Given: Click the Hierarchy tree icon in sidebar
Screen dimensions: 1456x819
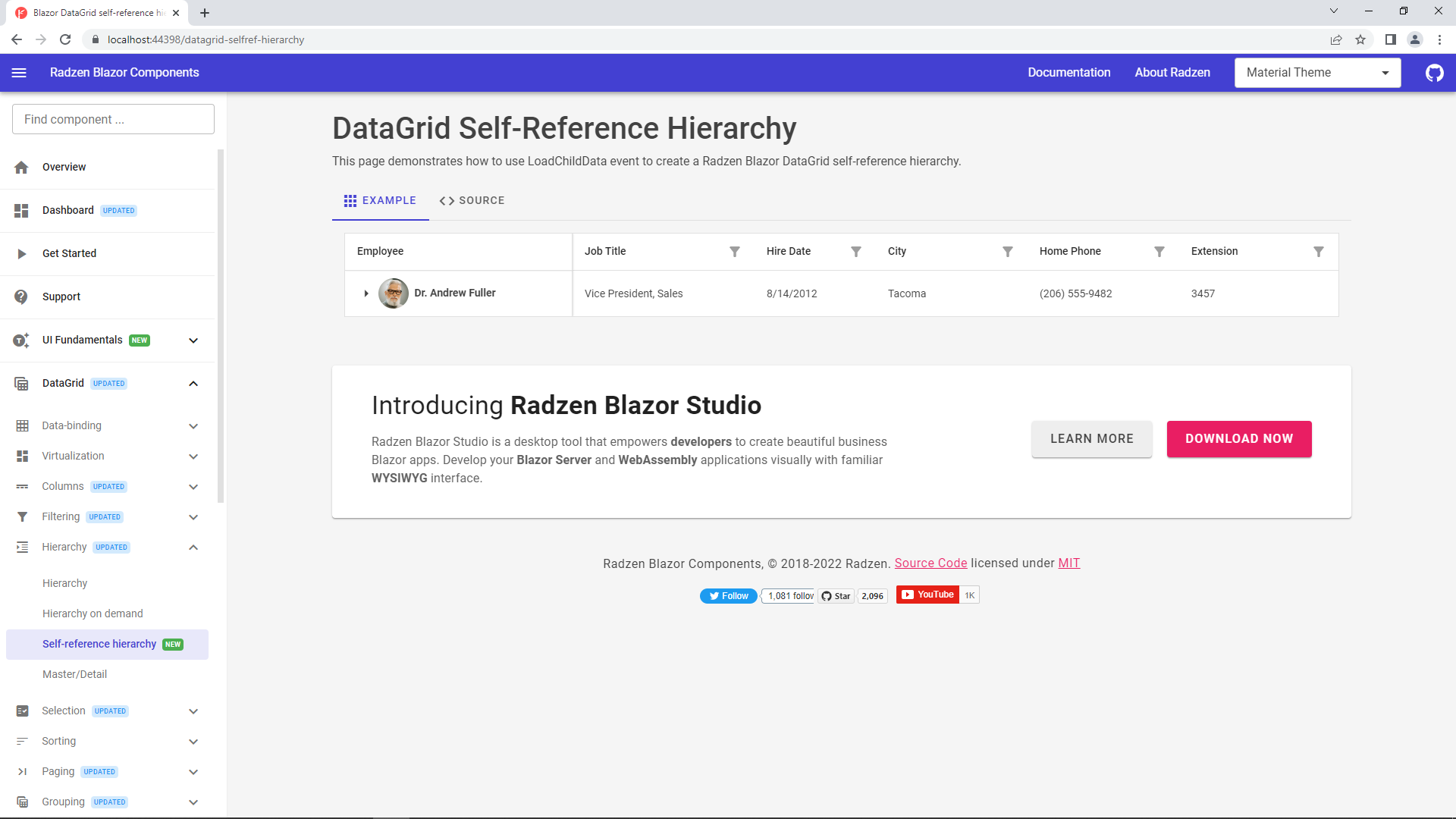Looking at the screenshot, I should point(23,548).
